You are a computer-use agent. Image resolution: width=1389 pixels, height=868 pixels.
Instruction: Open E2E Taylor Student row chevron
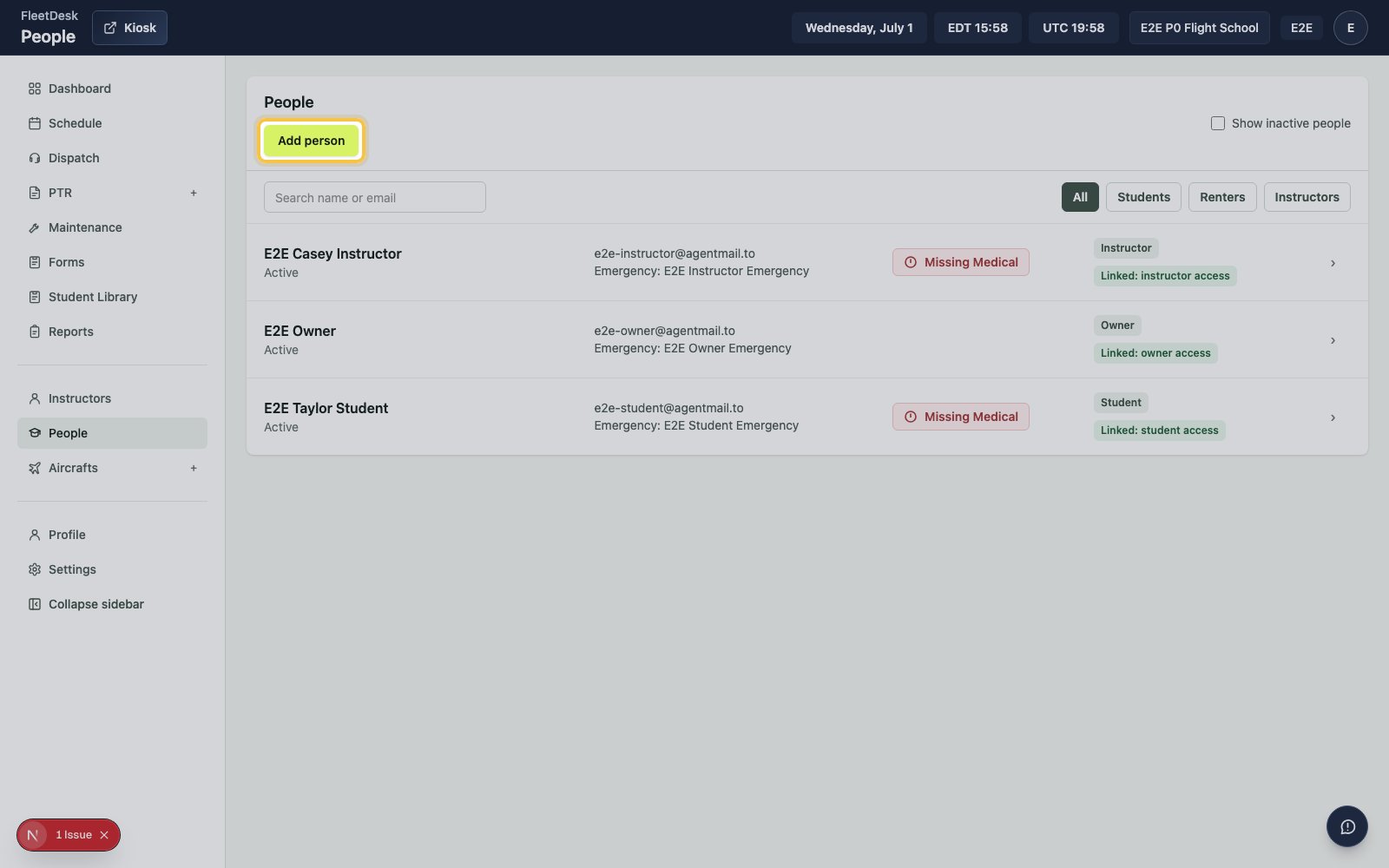(1333, 418)
